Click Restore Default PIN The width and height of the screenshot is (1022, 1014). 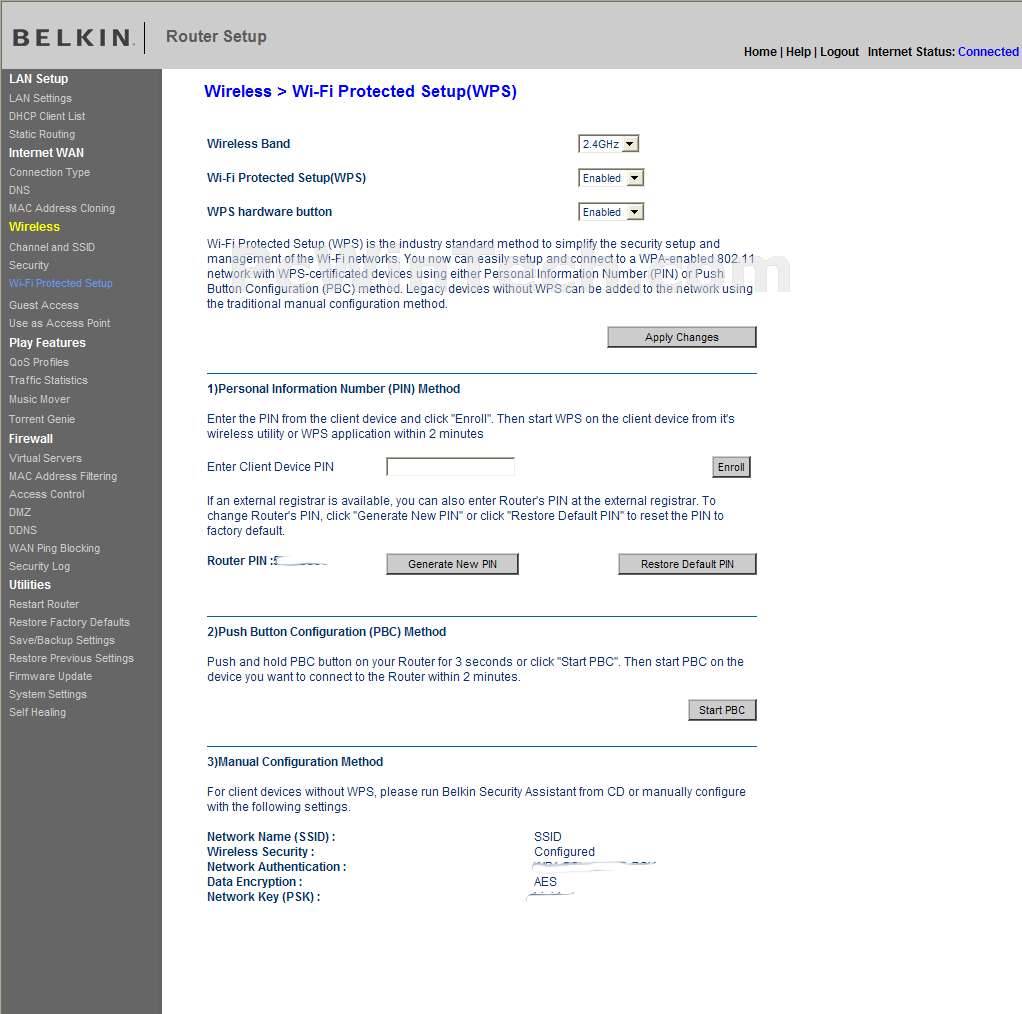(x=687, y=564)
